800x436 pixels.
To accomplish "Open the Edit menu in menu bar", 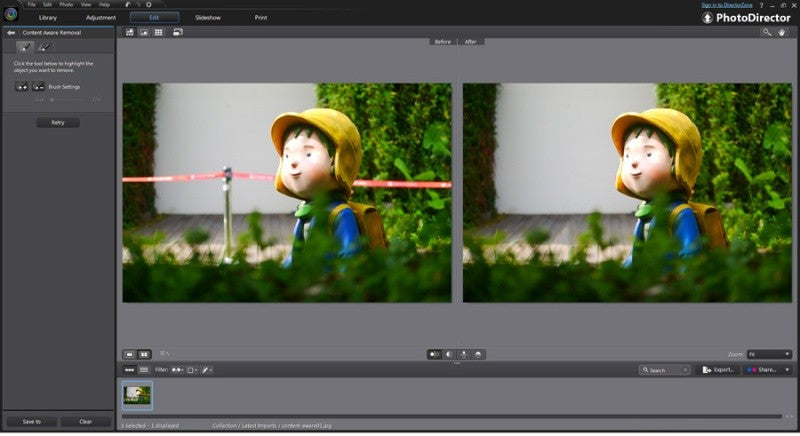I will pyautogui.click(x=47, y=5).
